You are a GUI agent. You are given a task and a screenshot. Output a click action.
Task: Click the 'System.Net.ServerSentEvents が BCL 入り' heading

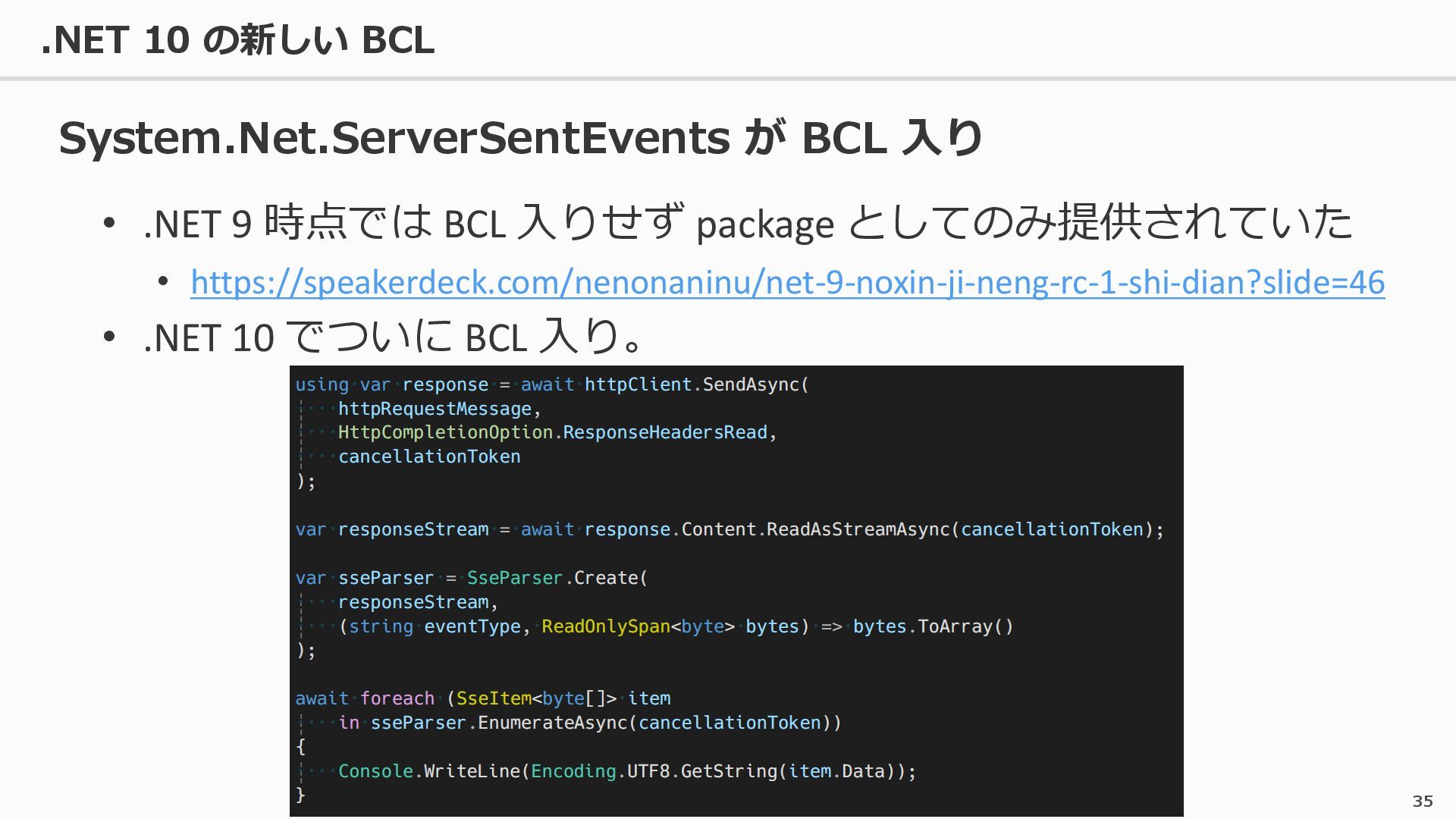pos(520,138)
